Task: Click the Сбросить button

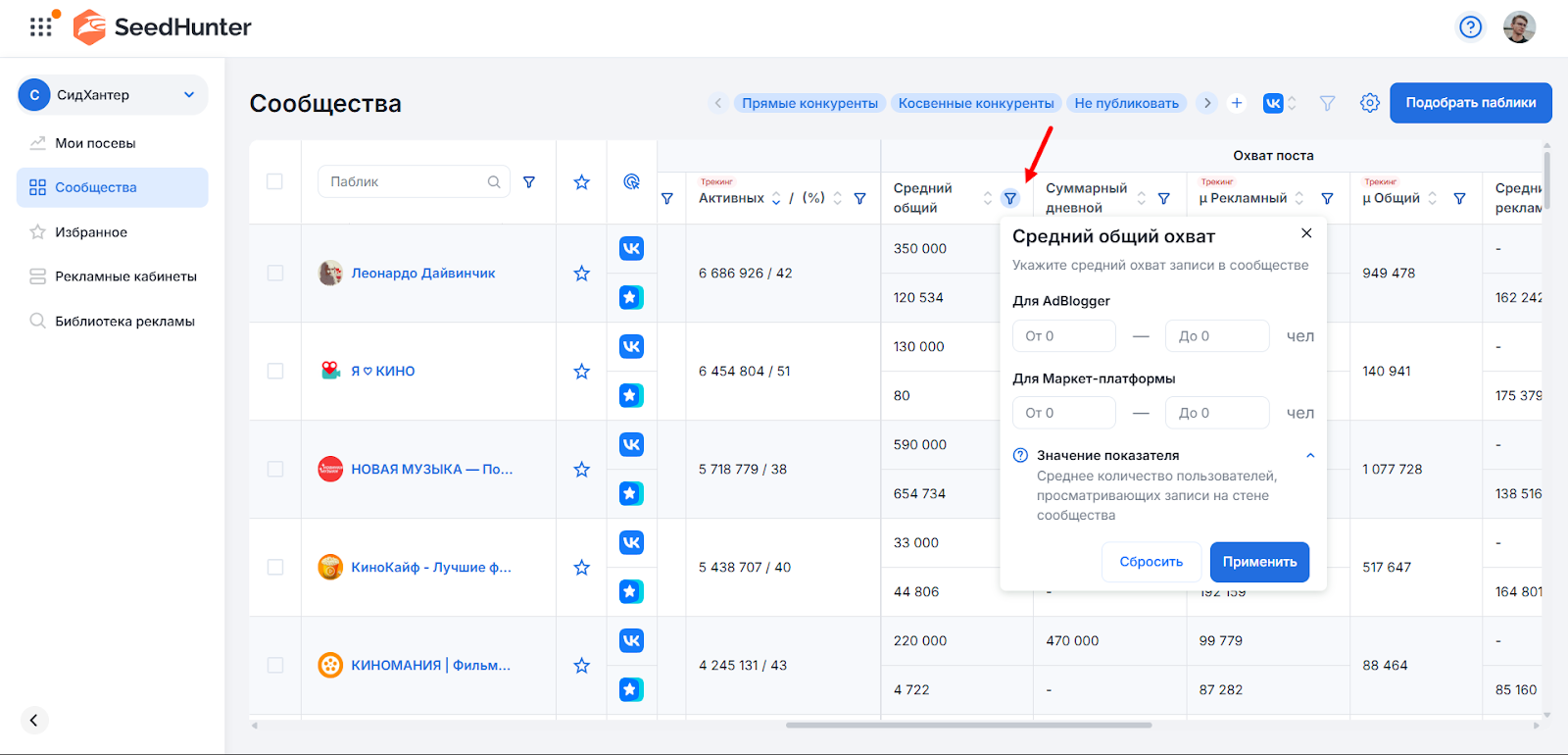Action: [1151, 562]
